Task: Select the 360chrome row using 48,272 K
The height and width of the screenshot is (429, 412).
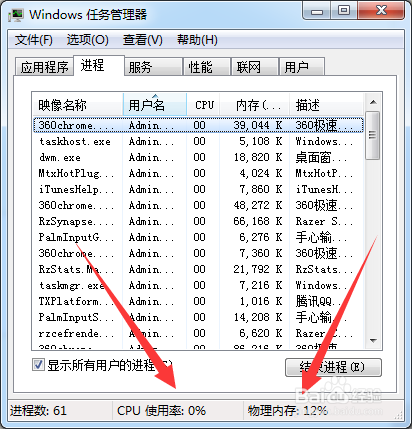Action: [198, 205]
